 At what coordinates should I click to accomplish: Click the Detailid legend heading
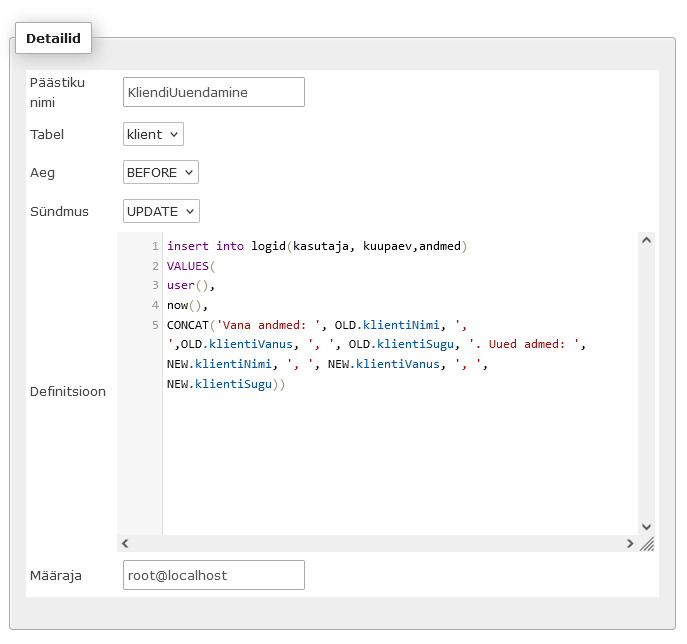pos(53,38)
